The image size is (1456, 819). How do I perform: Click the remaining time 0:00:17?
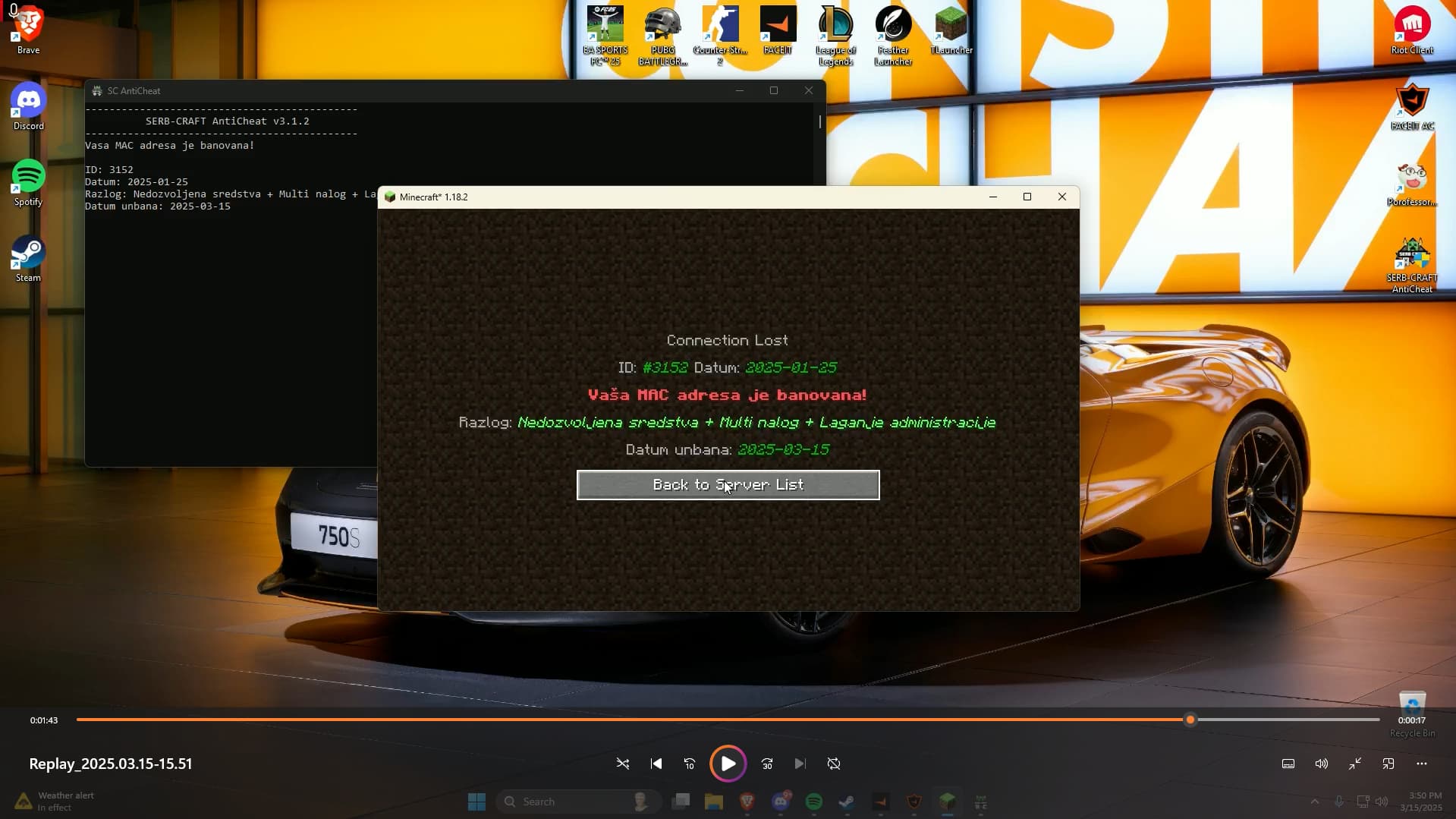click(1412, 720)
